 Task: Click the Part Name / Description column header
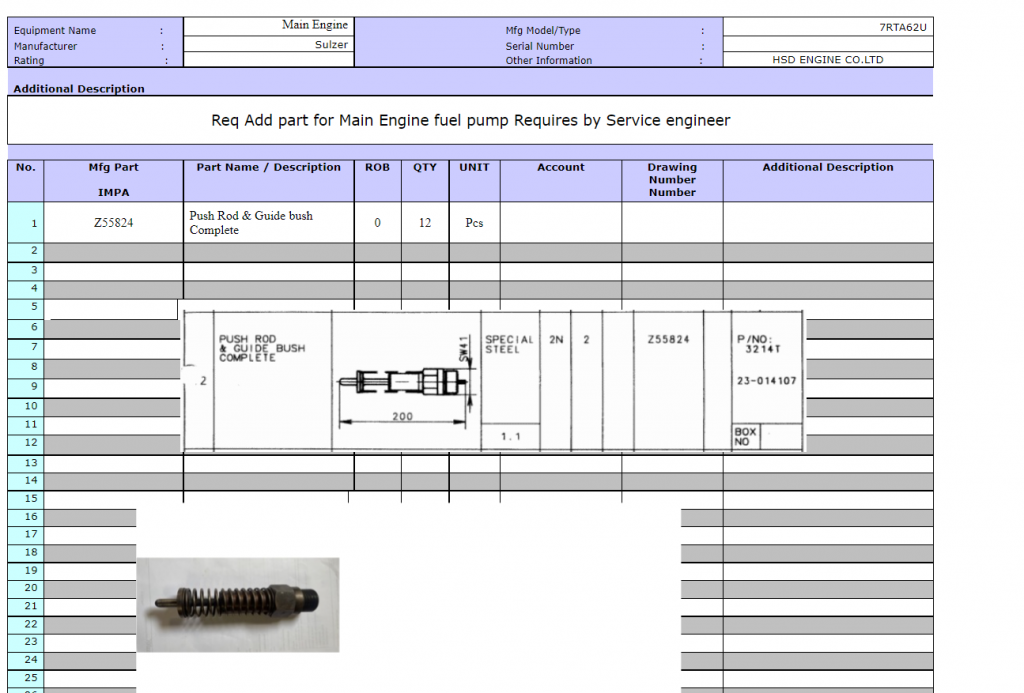(x=268, y=168)
